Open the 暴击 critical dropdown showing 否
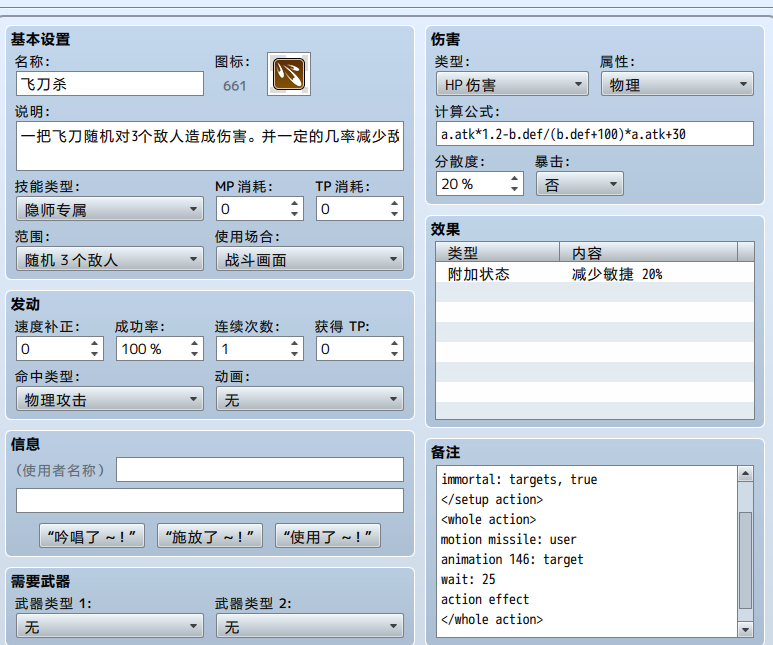 tap(580, 184)
